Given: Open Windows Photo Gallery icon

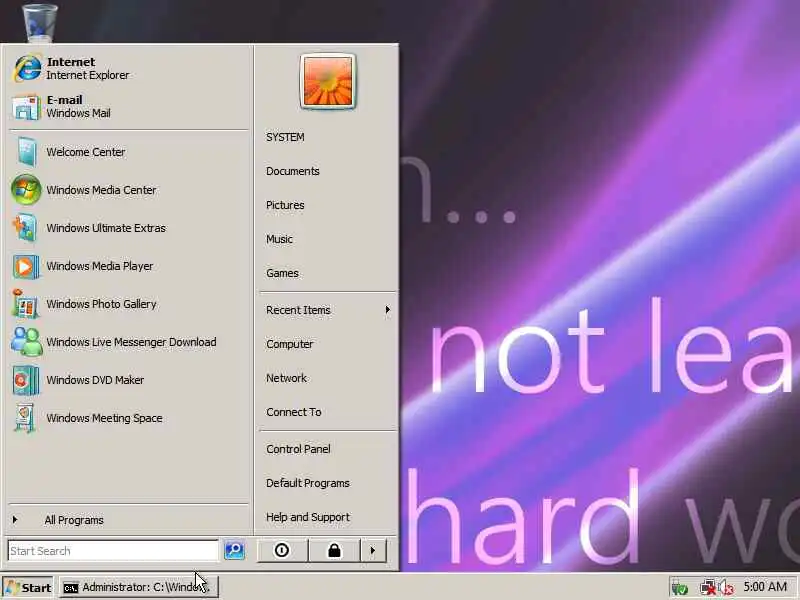Looking at the screenshot, I should point(25,304).
